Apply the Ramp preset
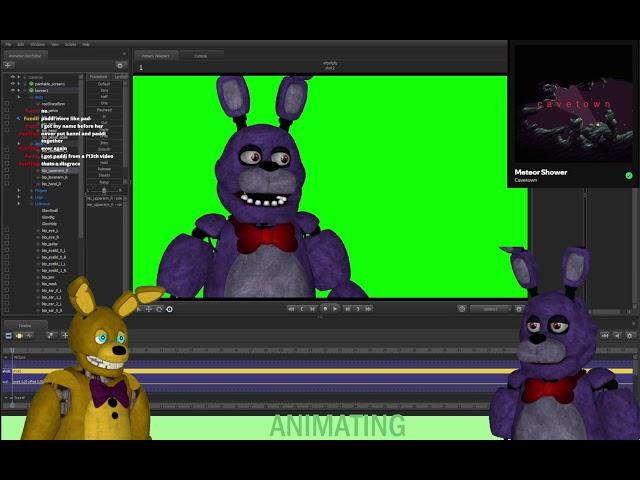The height and width of the screenshot is (480, 640). (104, 182)
